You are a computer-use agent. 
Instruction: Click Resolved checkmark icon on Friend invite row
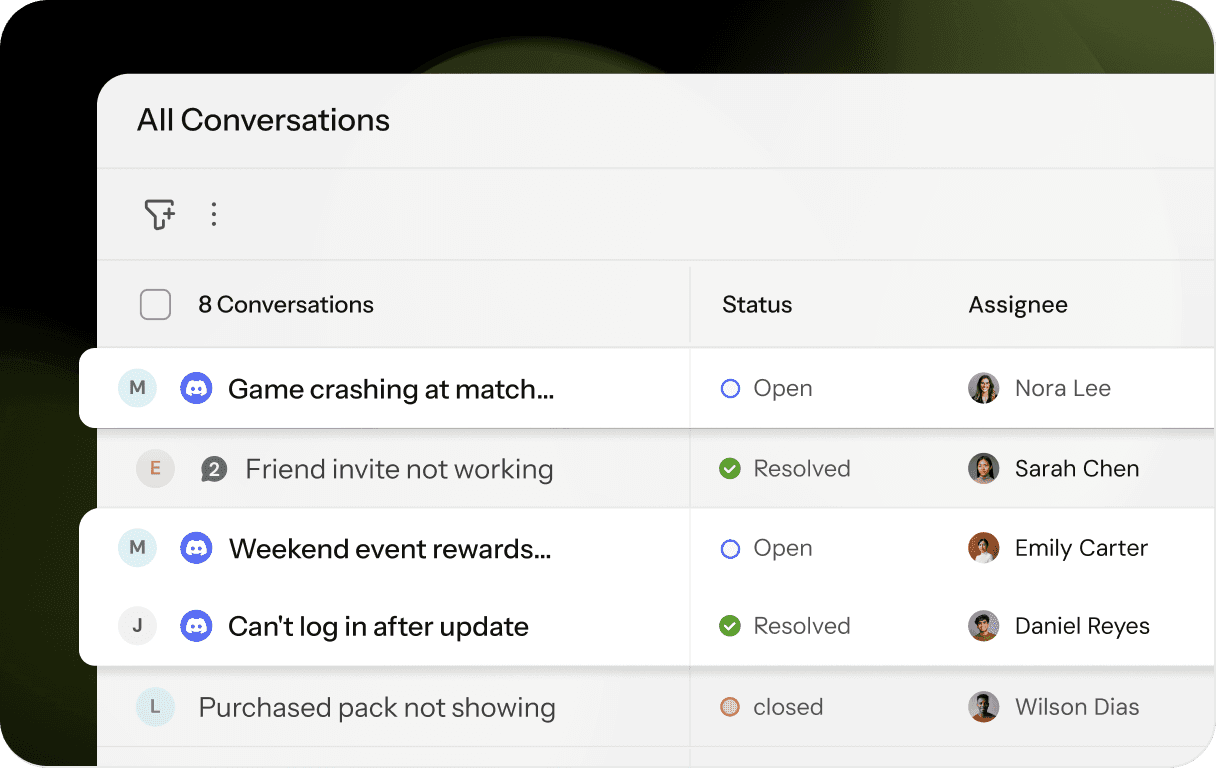730,468
